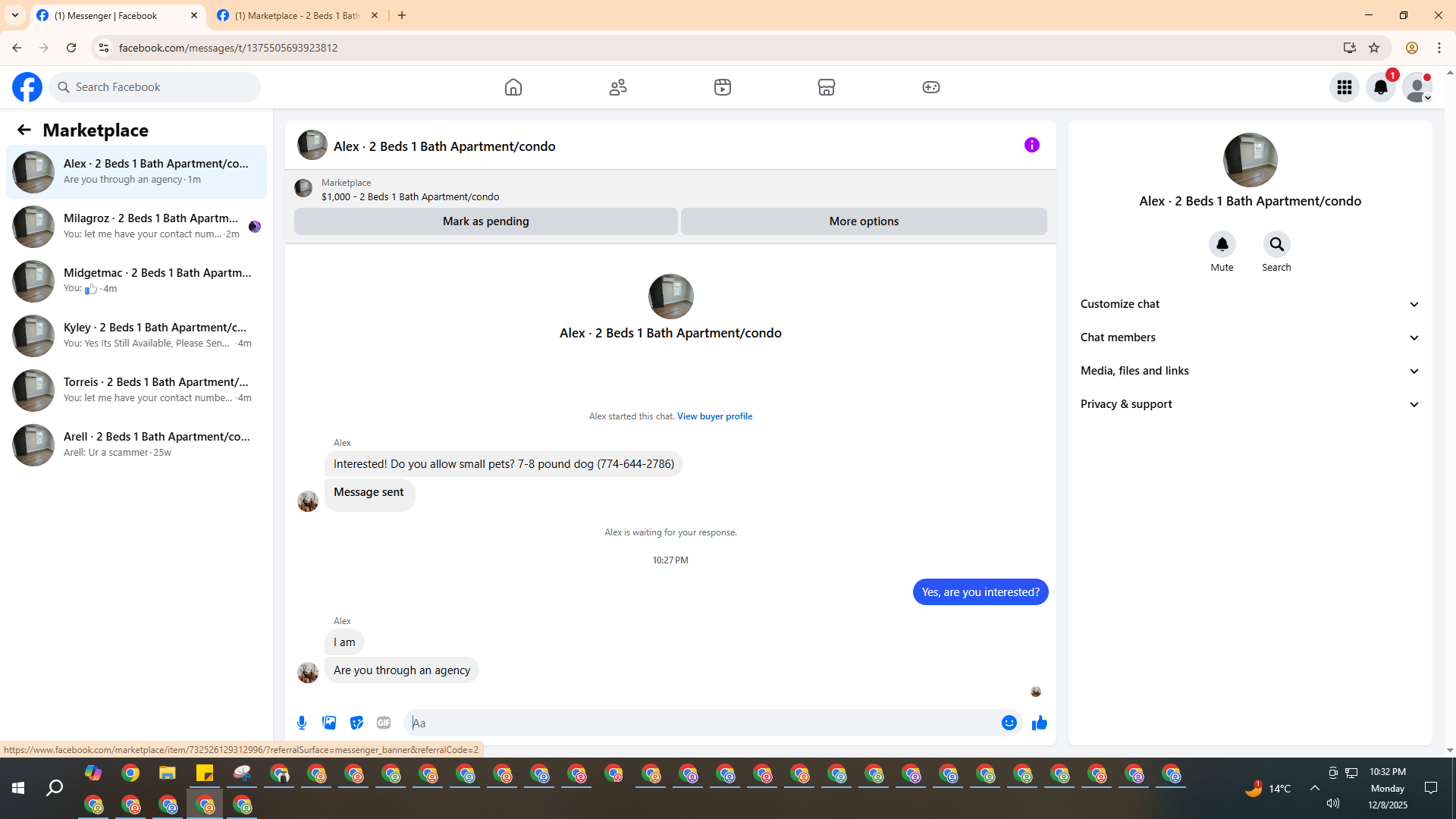The width and height of the screenshot is (1456, 819).
Task: Switch to Marketplace - 2 Beds 1 Bath tab
Action: (x=297, y=15)
